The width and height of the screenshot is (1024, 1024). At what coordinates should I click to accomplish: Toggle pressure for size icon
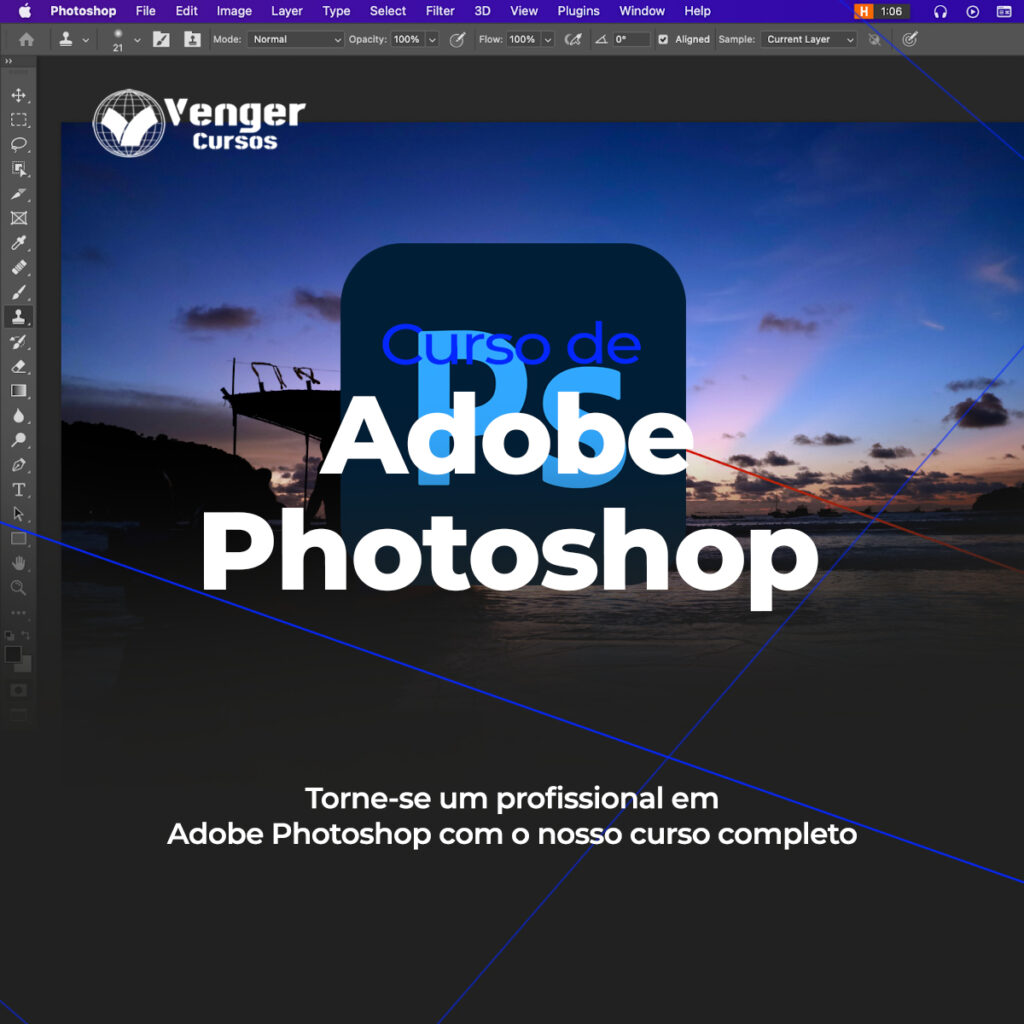(x=910, y=40)
